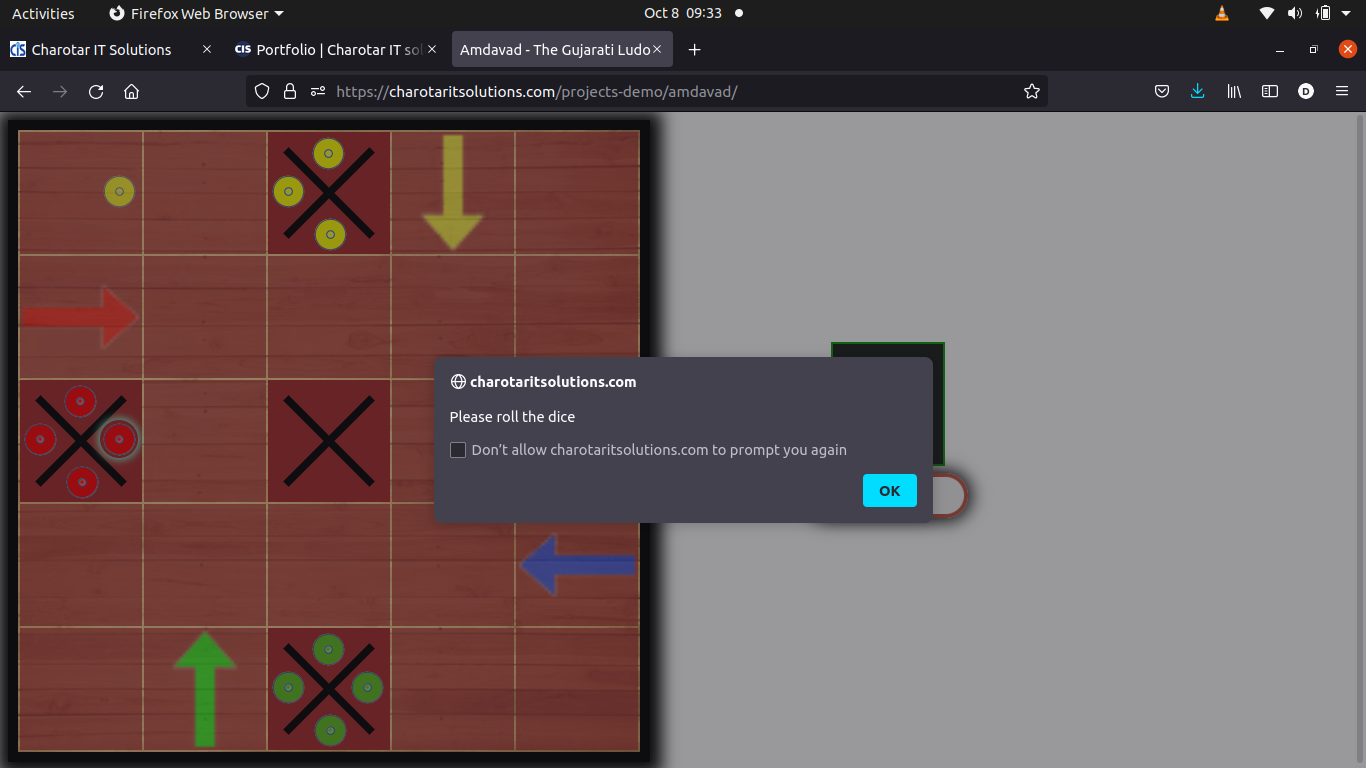Open site permissions icon in address bar
Image resolution: width=1366 pixels, height=768 pixels.
point(318,91)
